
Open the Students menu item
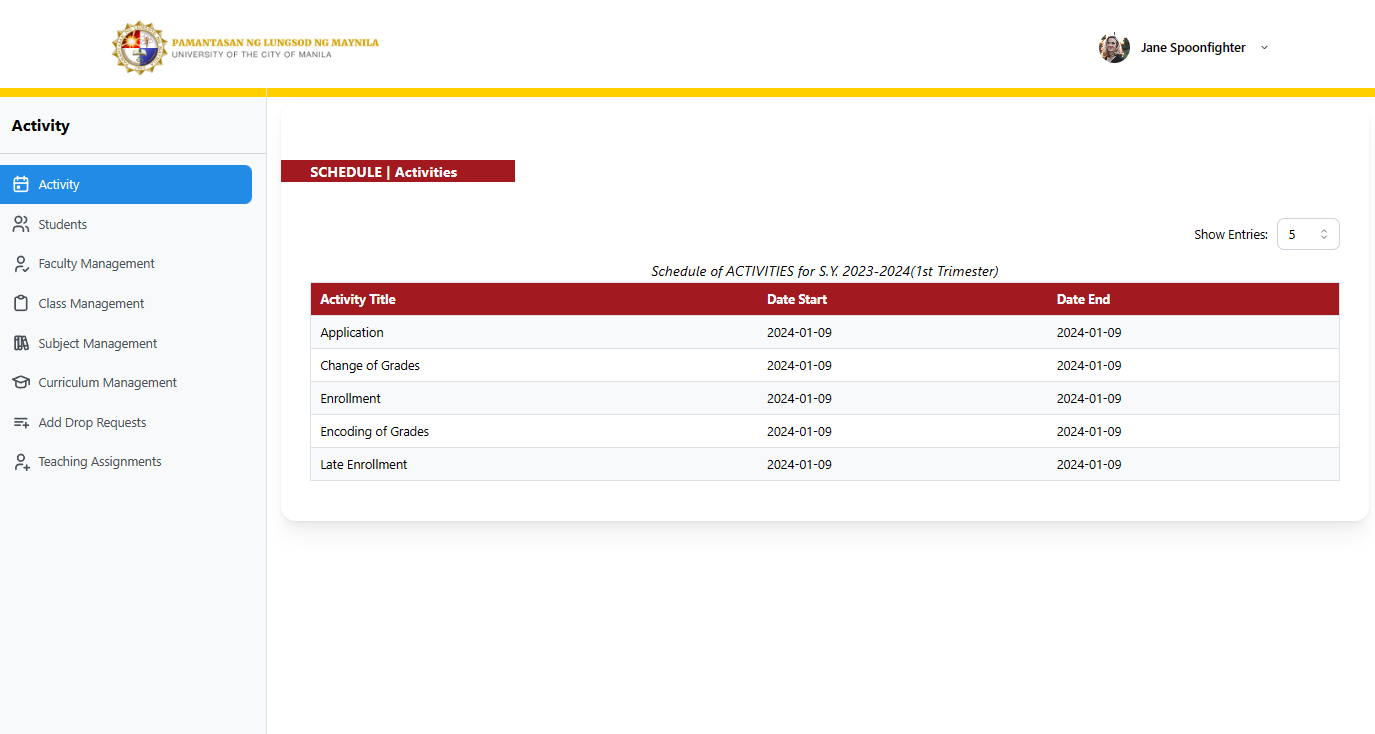point(63,224)
